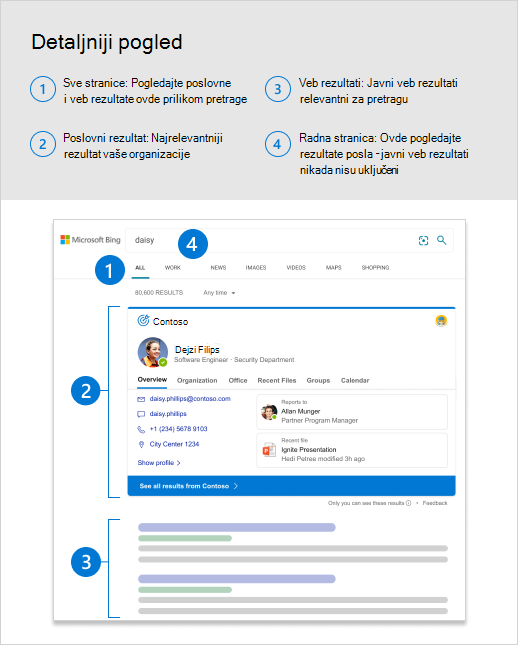Click the Contoso swirl logo icon

(x=143, y=320)
